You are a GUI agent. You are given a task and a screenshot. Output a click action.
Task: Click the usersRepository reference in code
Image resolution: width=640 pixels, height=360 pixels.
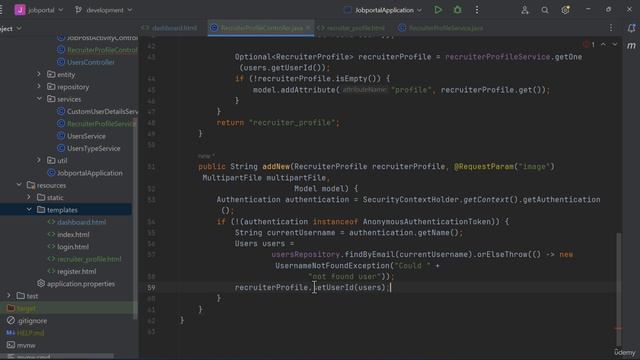click(305, 254)
